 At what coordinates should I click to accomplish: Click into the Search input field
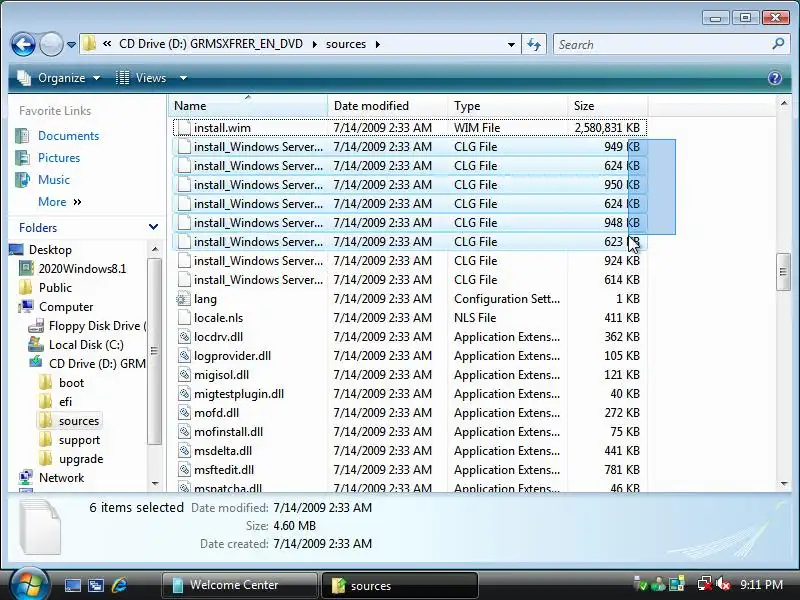pyautogui.click(x=662, y=44)
